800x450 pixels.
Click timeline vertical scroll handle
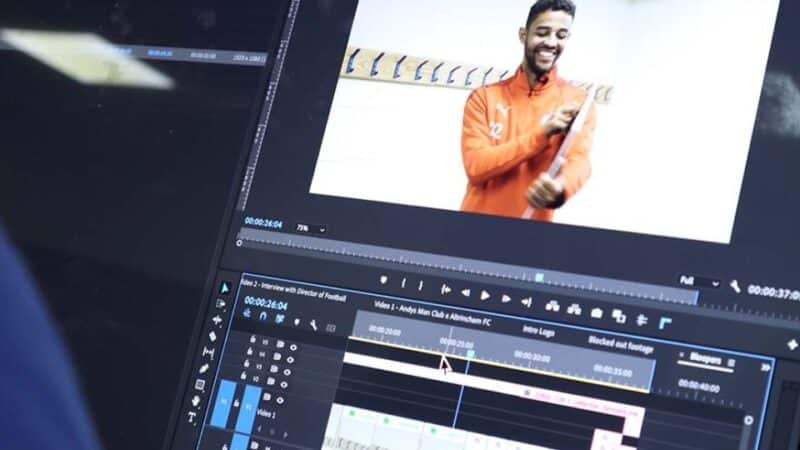[x=748, y=420]
